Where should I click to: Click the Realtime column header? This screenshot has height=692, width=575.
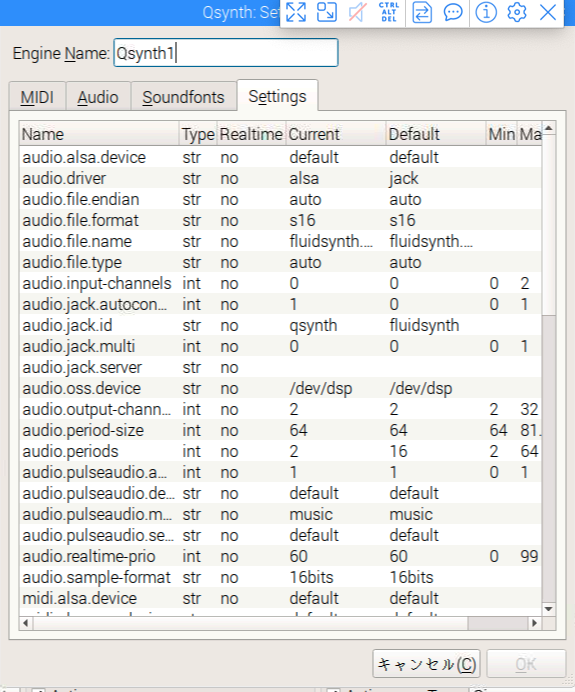pos(251,134)
